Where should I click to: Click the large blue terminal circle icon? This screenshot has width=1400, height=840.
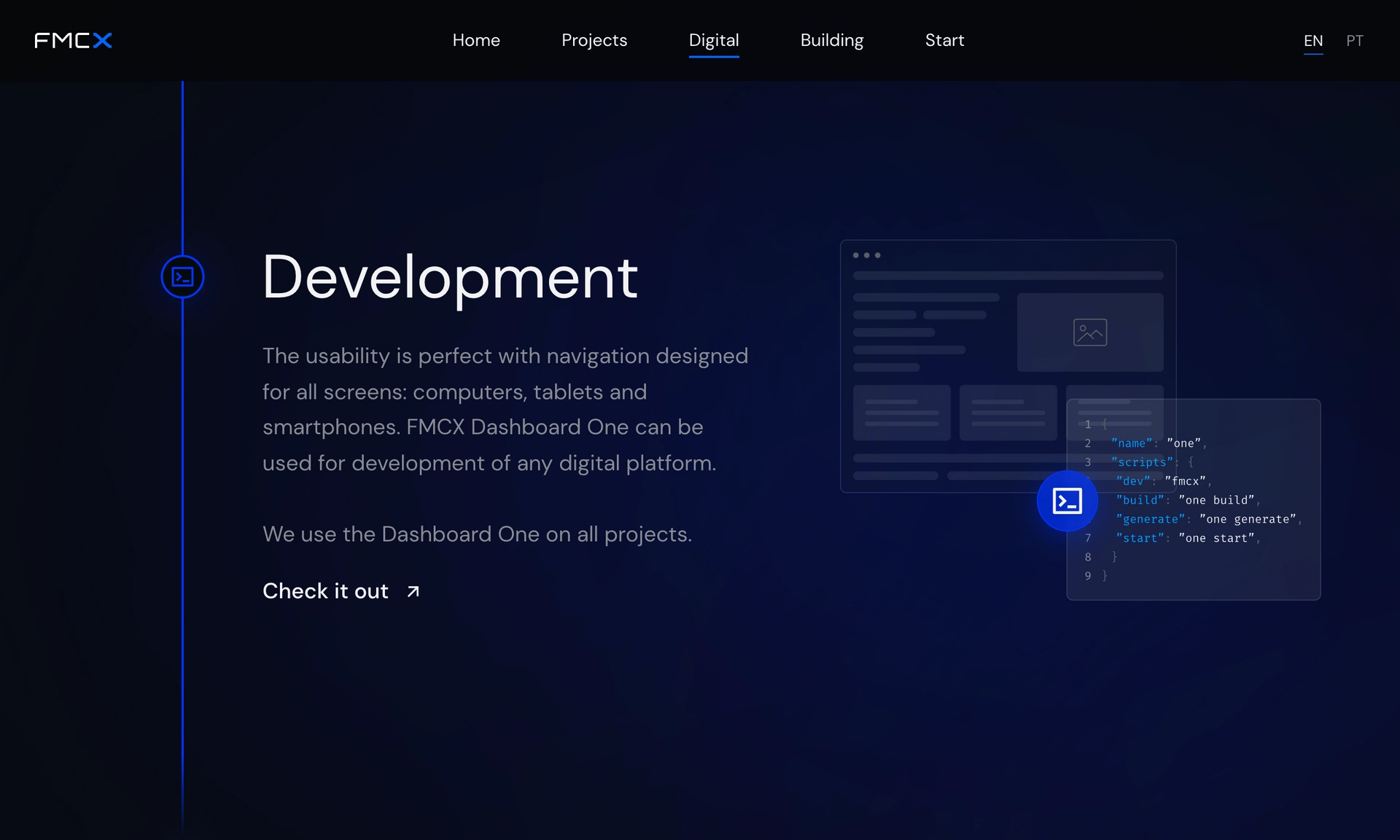point(1067,501)
